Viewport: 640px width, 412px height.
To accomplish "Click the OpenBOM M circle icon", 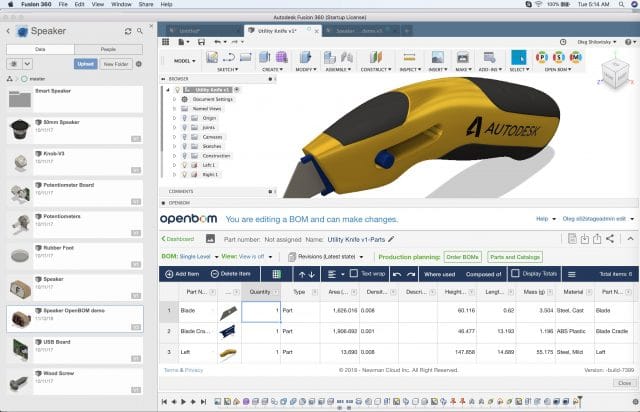I will point(576,58).
